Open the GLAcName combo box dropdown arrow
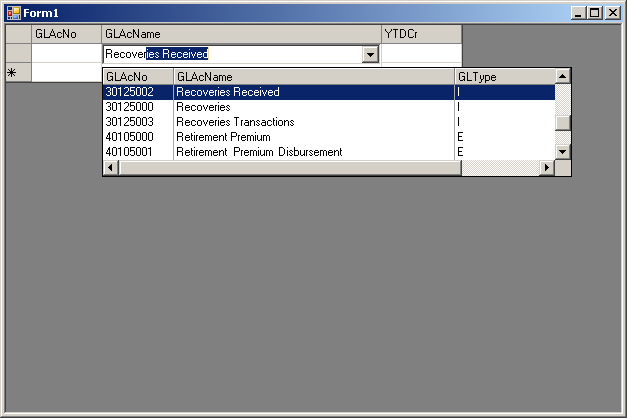 pos(371,54)
